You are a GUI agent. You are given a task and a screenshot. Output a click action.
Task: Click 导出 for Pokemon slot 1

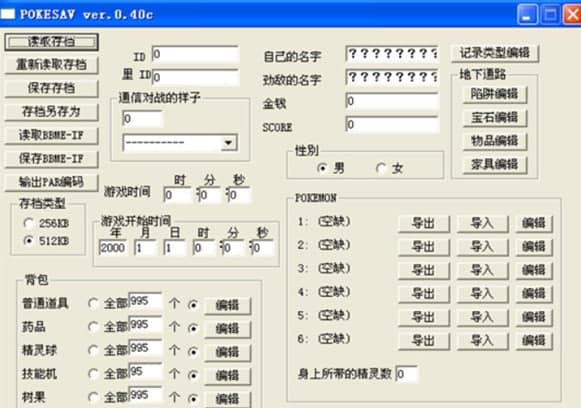click(x=424, y=223)
